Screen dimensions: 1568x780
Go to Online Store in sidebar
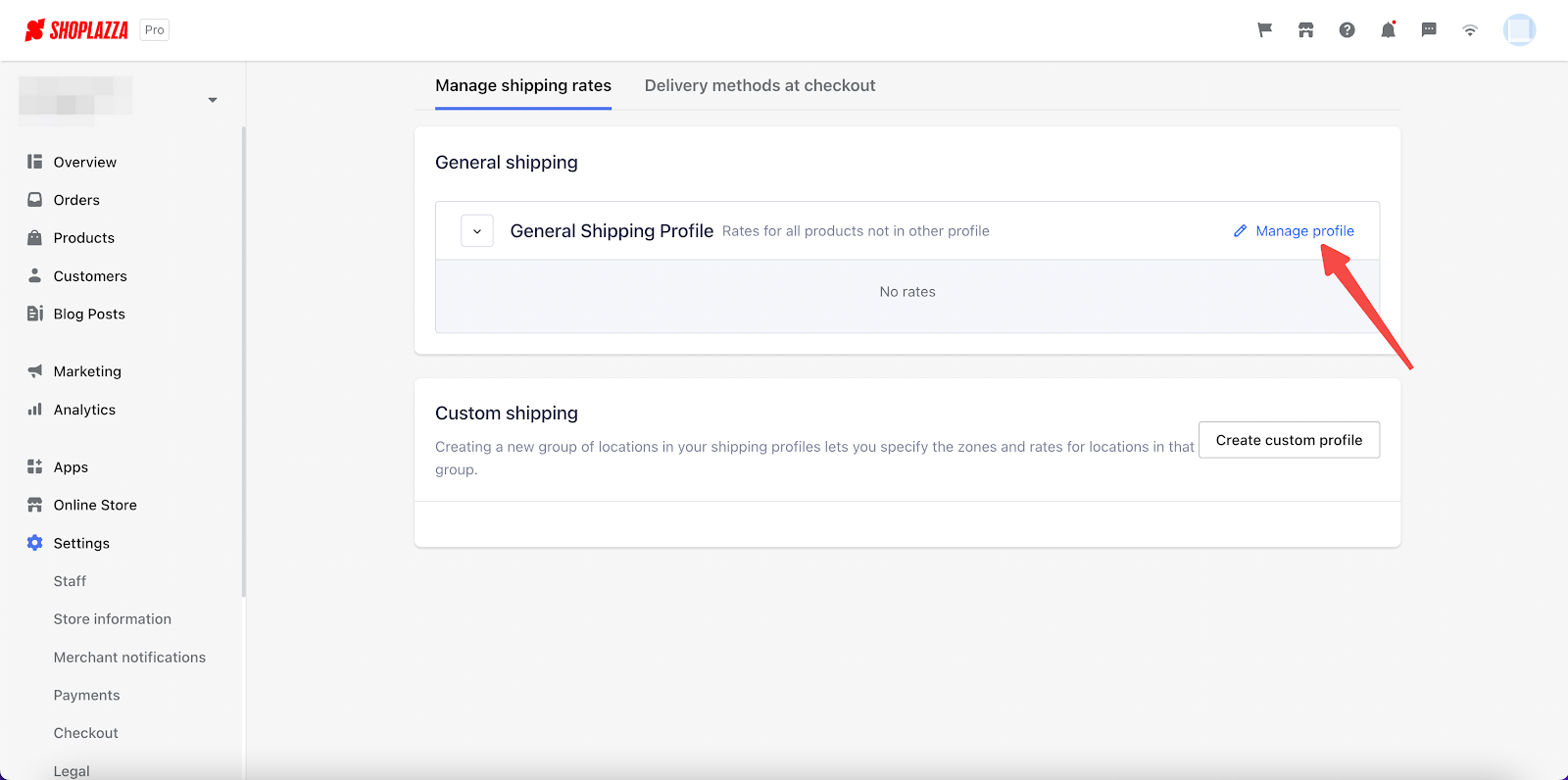coord(95,505)
